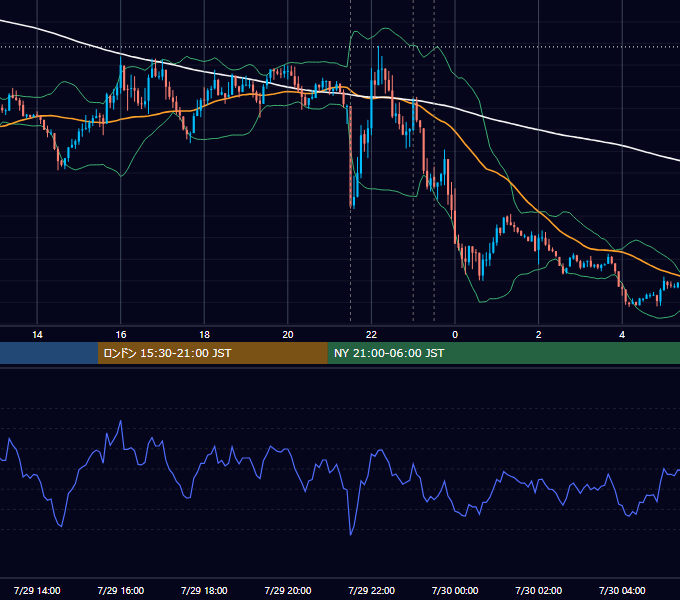Click the 7/30 04:00 time label
This screenshot has height=600, width=680.
622,590
